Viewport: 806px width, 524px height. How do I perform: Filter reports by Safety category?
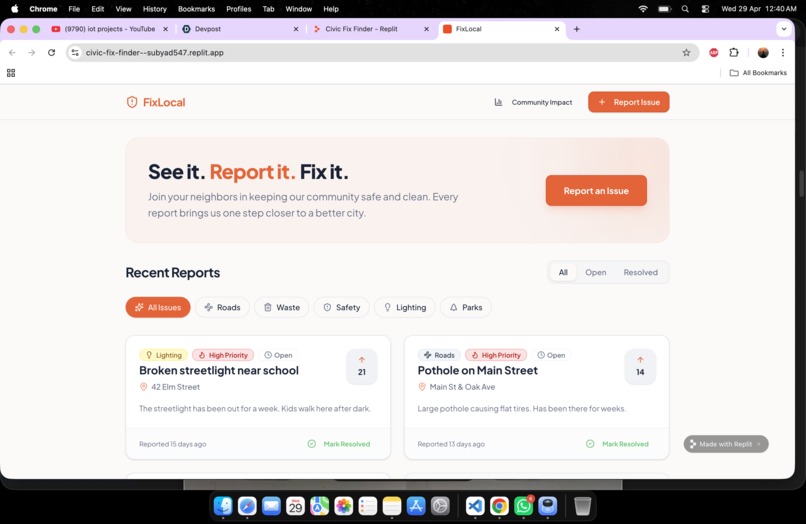click(341, 308)
